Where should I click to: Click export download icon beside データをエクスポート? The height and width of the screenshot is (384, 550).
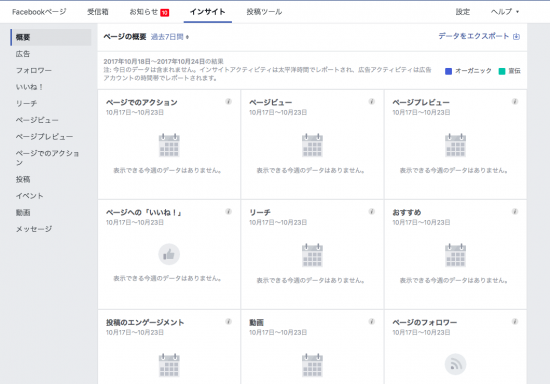[516, 36]
